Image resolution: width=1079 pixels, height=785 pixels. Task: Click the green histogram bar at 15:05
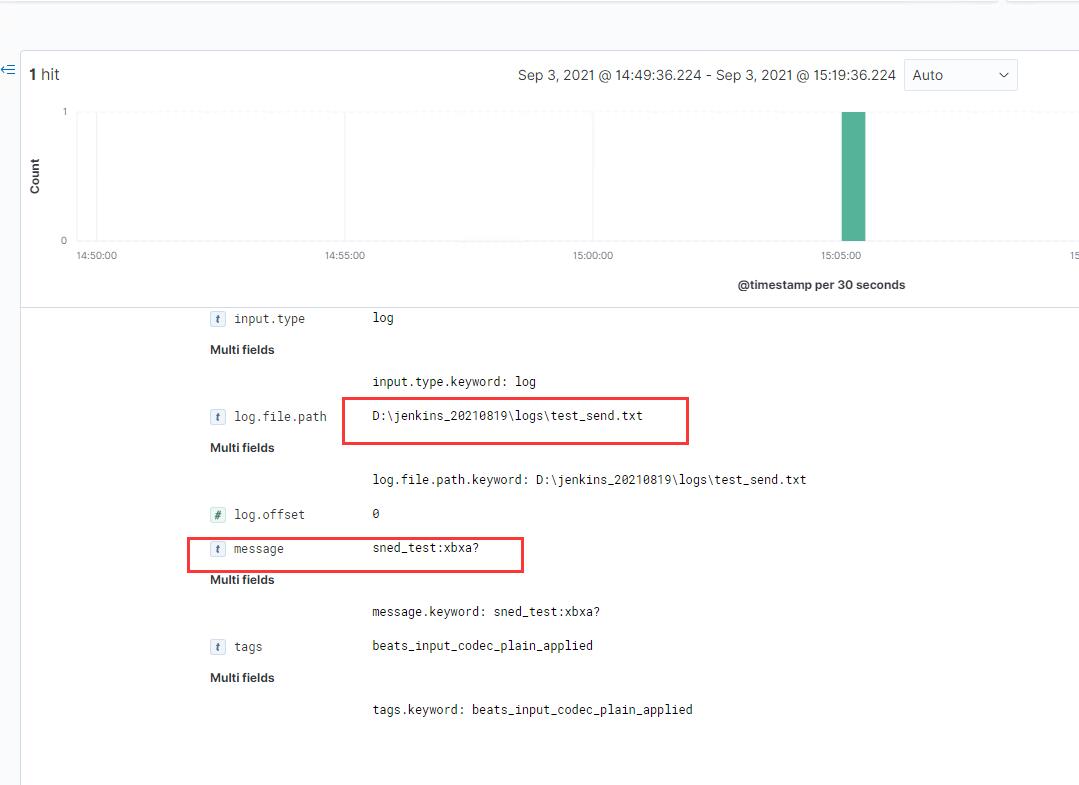click(x=853, y=176)
